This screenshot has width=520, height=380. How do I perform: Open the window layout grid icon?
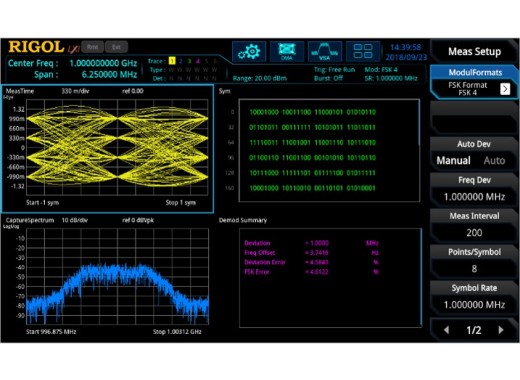(x=363, y=52)
